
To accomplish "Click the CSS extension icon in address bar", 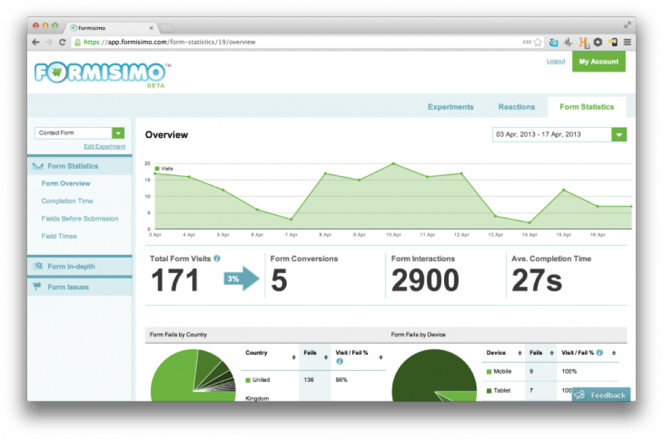I will coord(526,42).
